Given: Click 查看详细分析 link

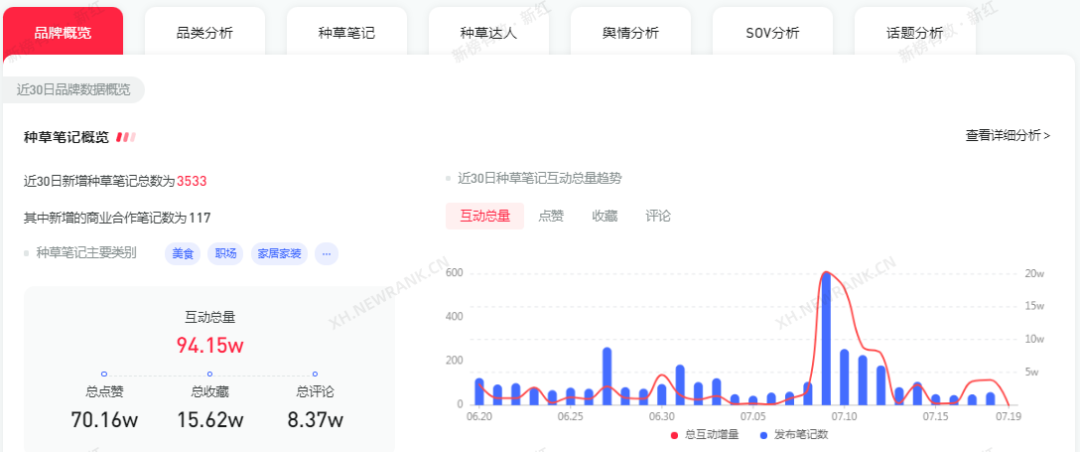Looking at the screenshot, I should point(1007,135).
